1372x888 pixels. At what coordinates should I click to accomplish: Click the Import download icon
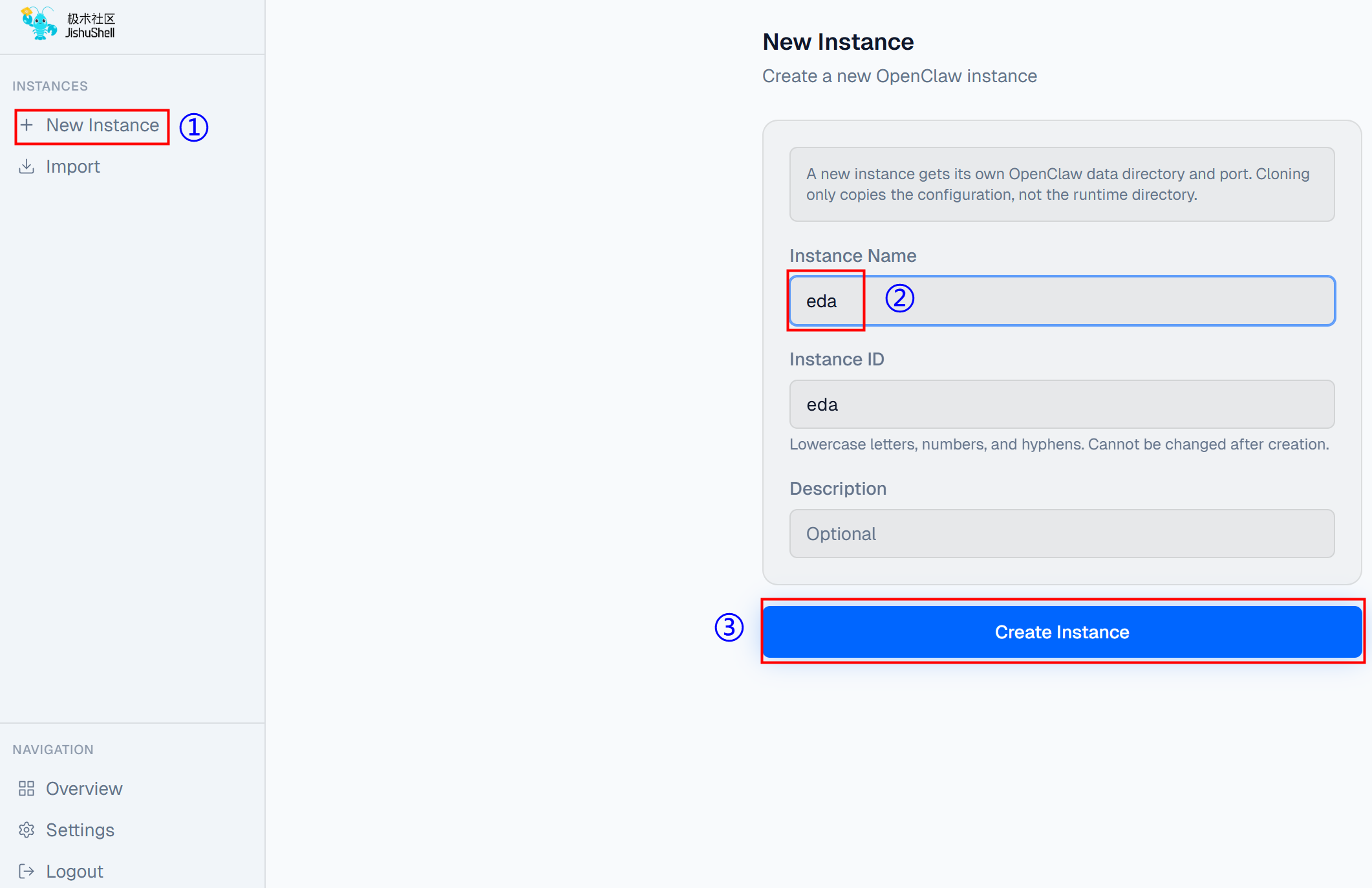[x=27, y=166]
